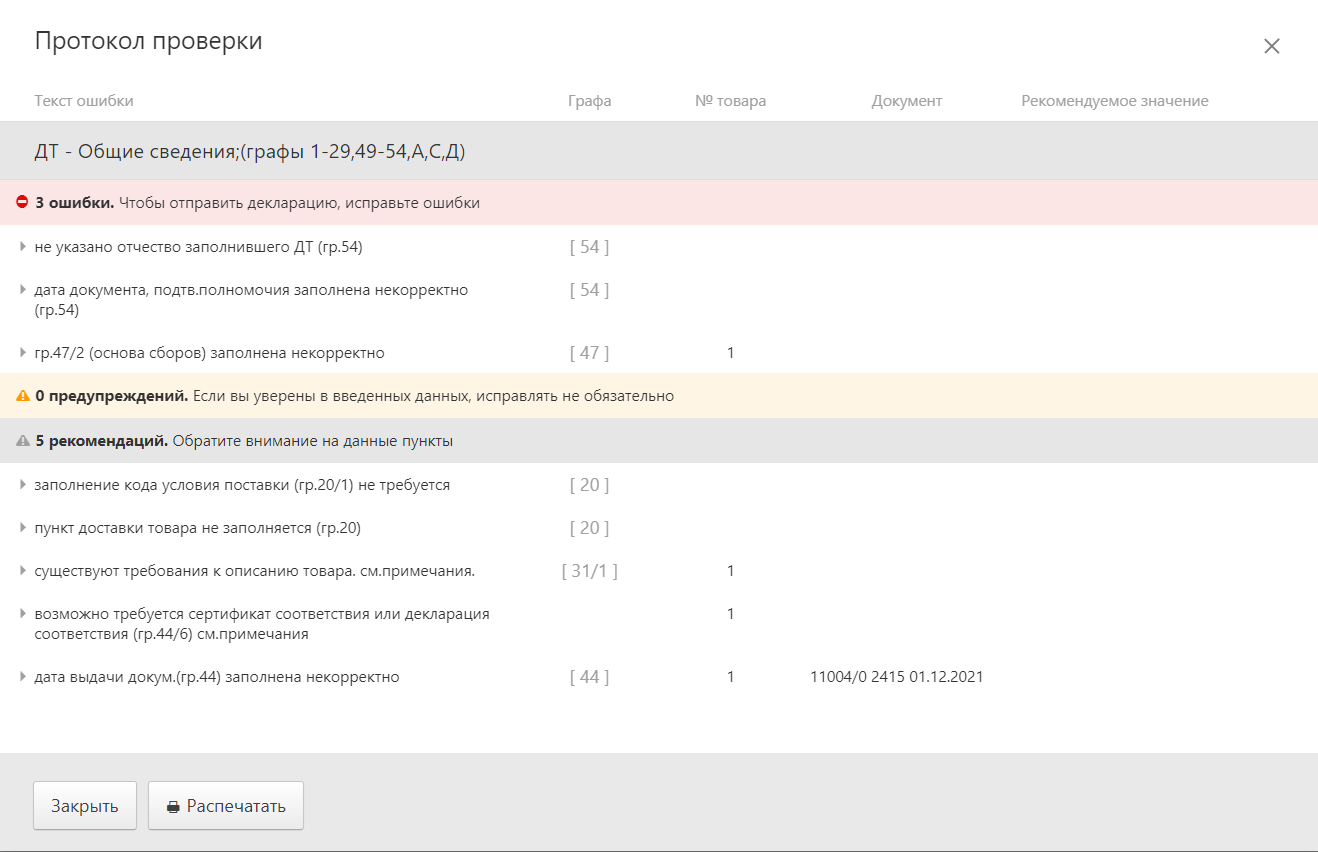
Task: Click the gray icon beside '5 рекомендаций'
Action: point(22,441)
